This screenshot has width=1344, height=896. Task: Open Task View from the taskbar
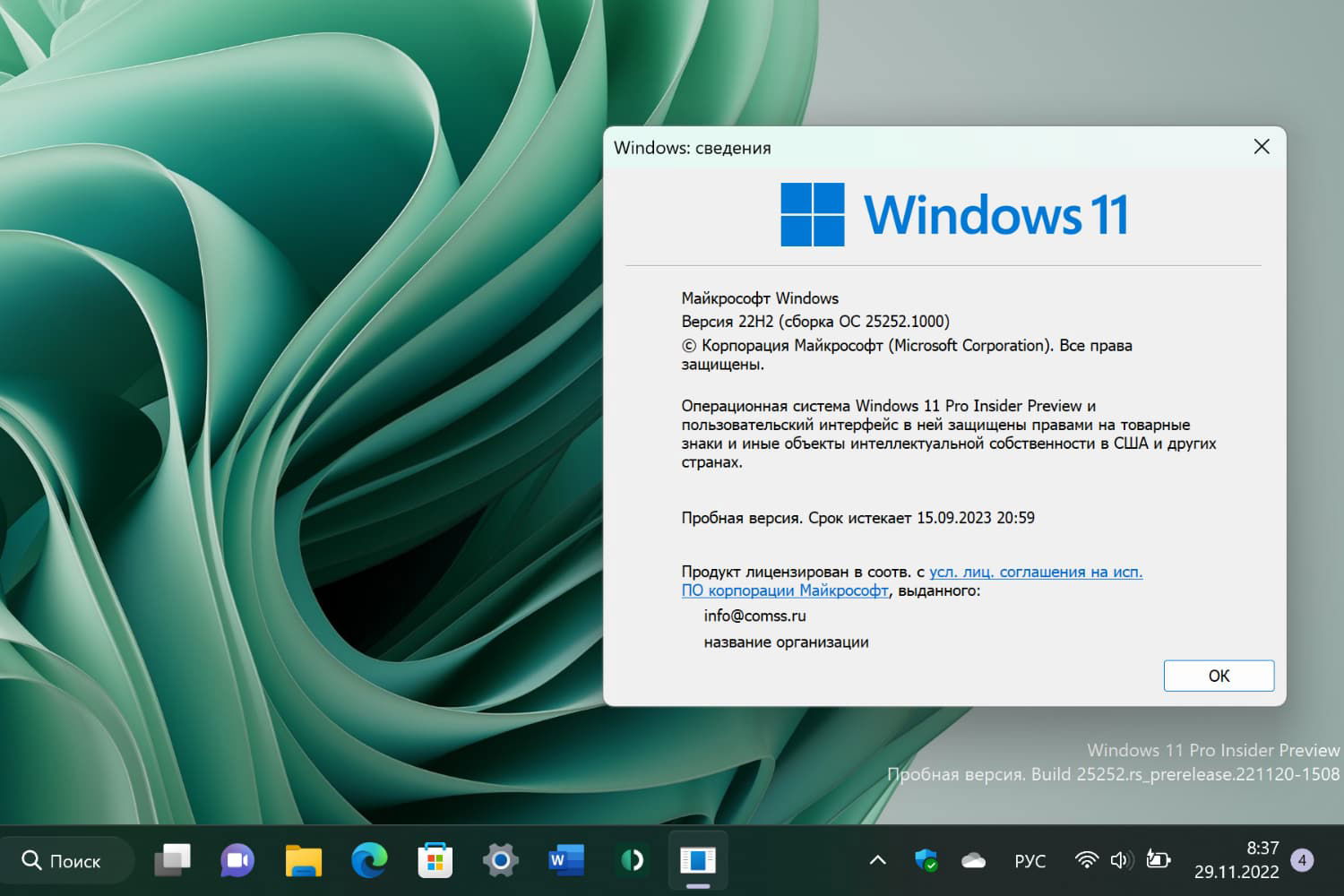point(173,861)
